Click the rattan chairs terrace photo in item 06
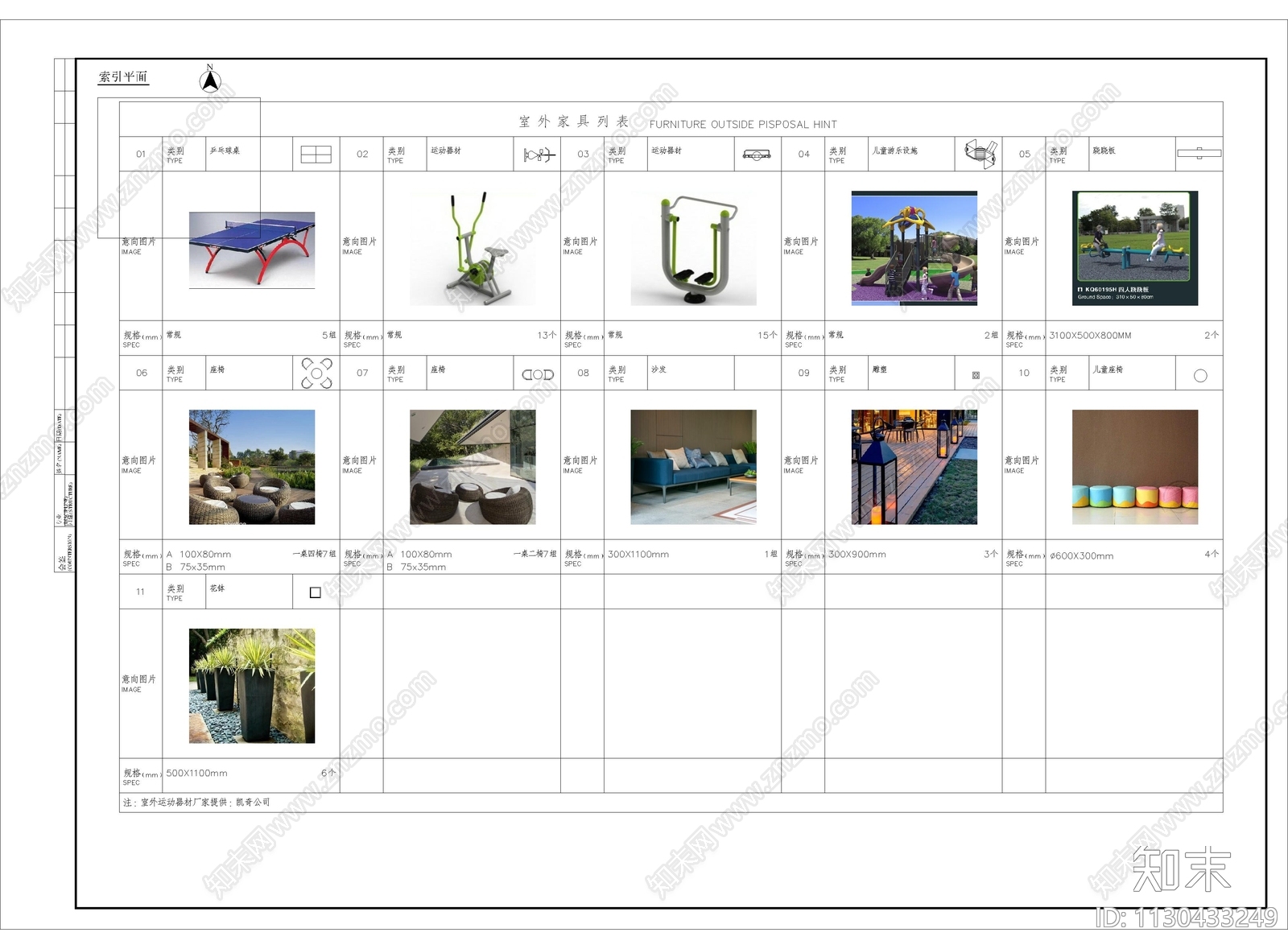 (x=252, y=467)
